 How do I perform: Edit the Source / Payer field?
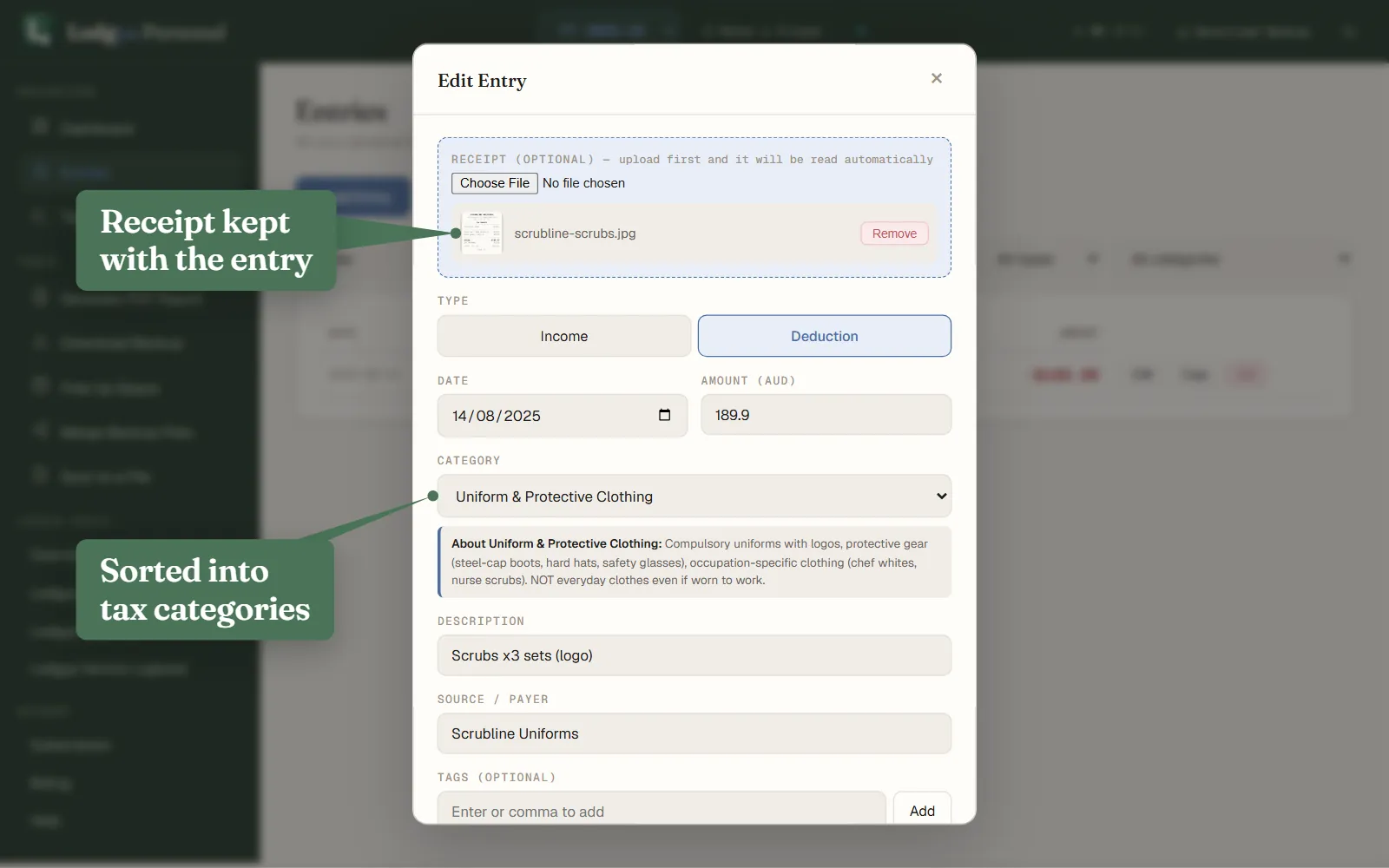(x=694, y=733)
